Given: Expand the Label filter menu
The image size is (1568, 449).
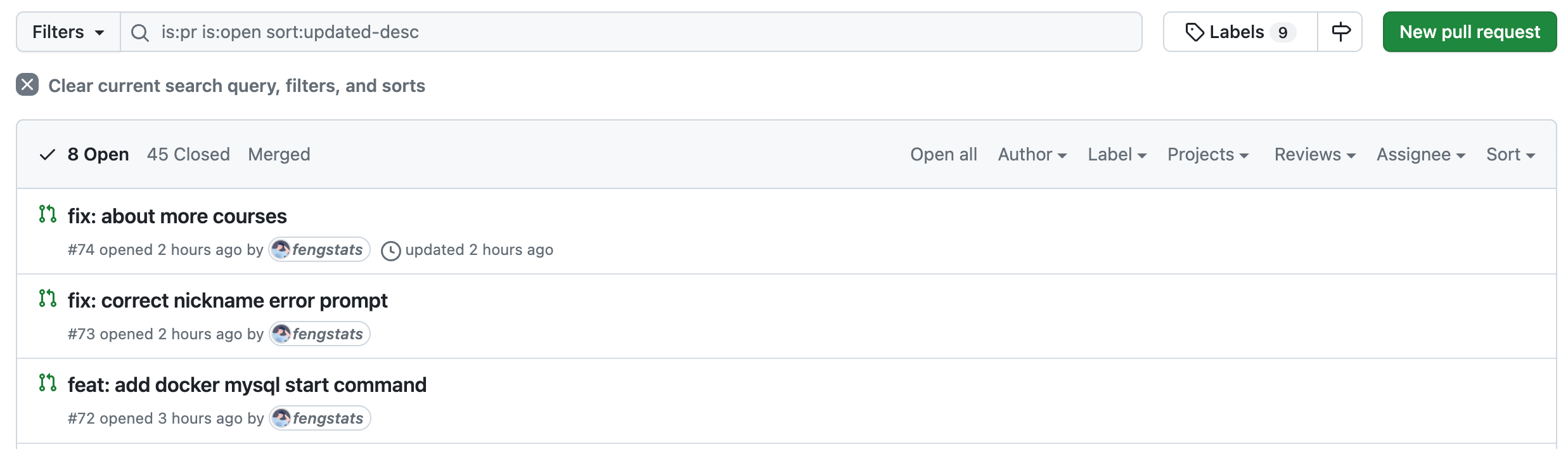Looking at the screenshot, I should pyautogui.click(x=1117, y=155).
